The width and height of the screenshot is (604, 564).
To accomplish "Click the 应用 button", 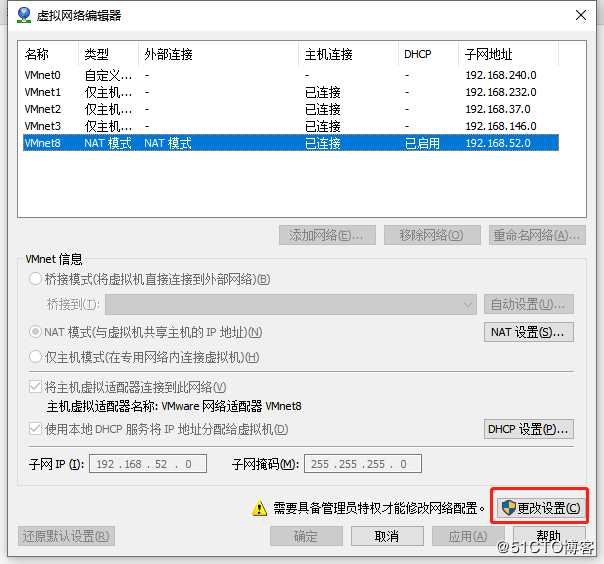I will tap(468, 536).
